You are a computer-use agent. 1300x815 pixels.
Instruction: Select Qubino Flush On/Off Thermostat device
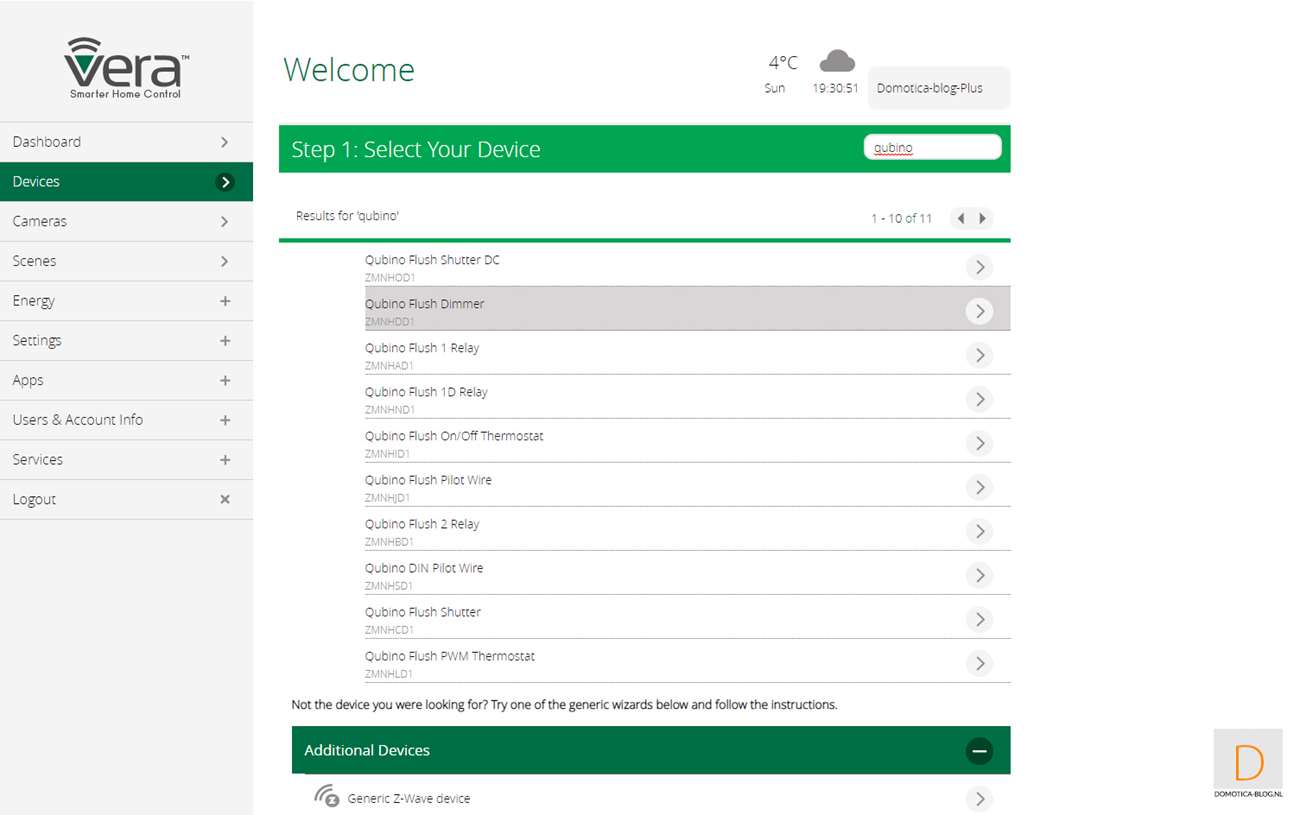coord(687,441)
